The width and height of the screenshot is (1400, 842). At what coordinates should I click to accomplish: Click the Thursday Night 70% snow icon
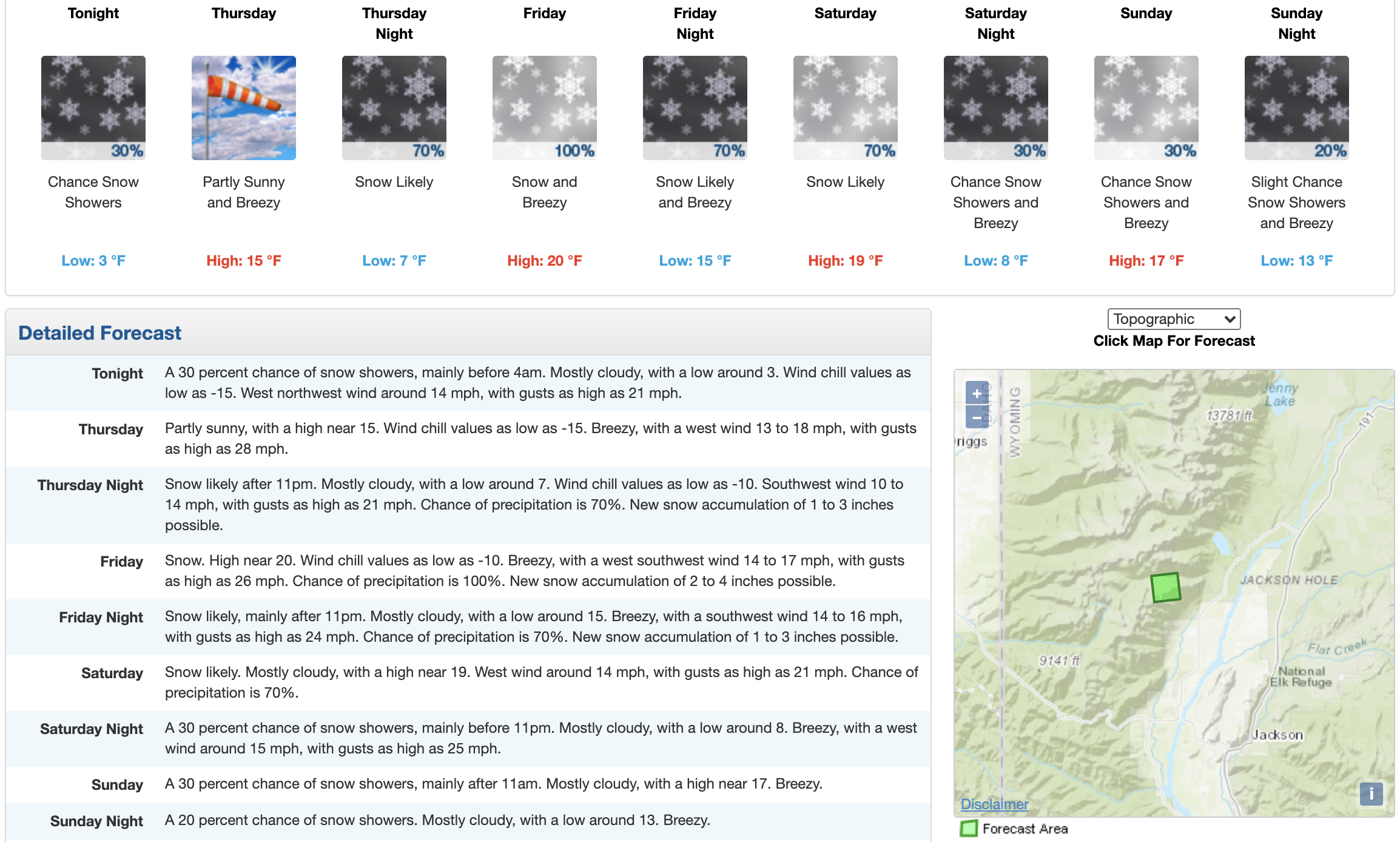pyautogui.click(x=394, y=108)
